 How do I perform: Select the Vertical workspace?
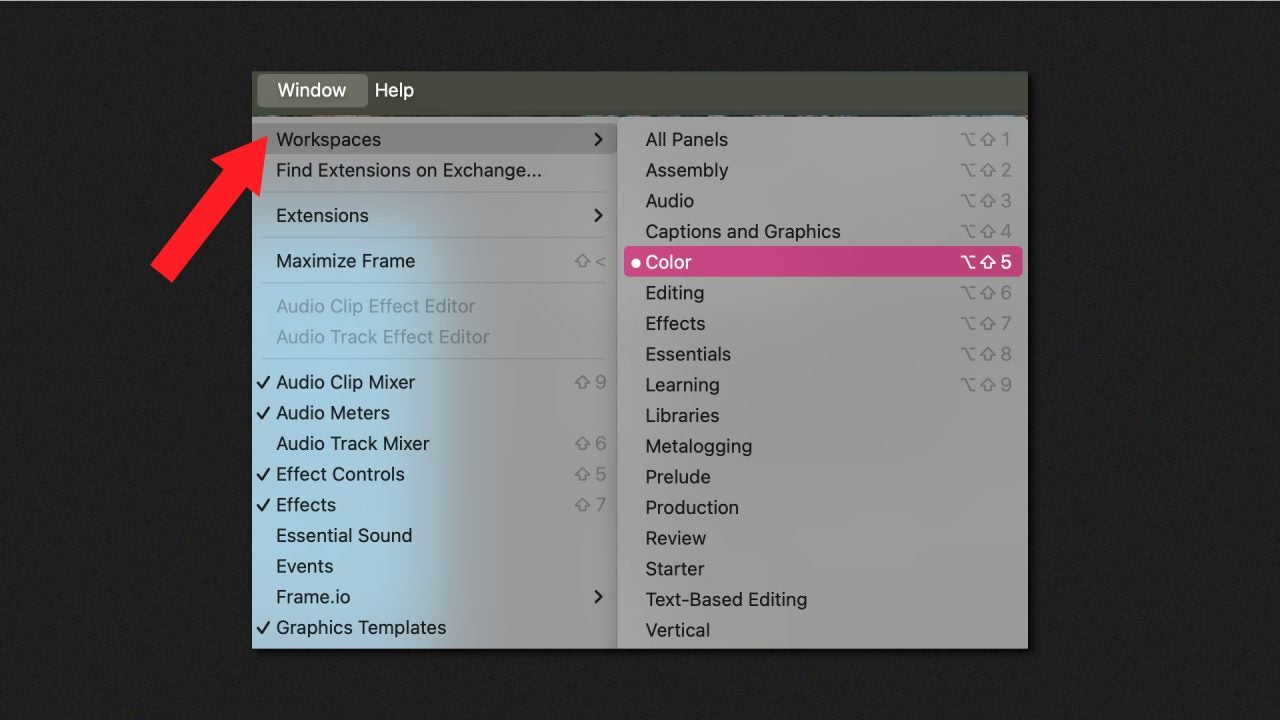coord(677,630)
